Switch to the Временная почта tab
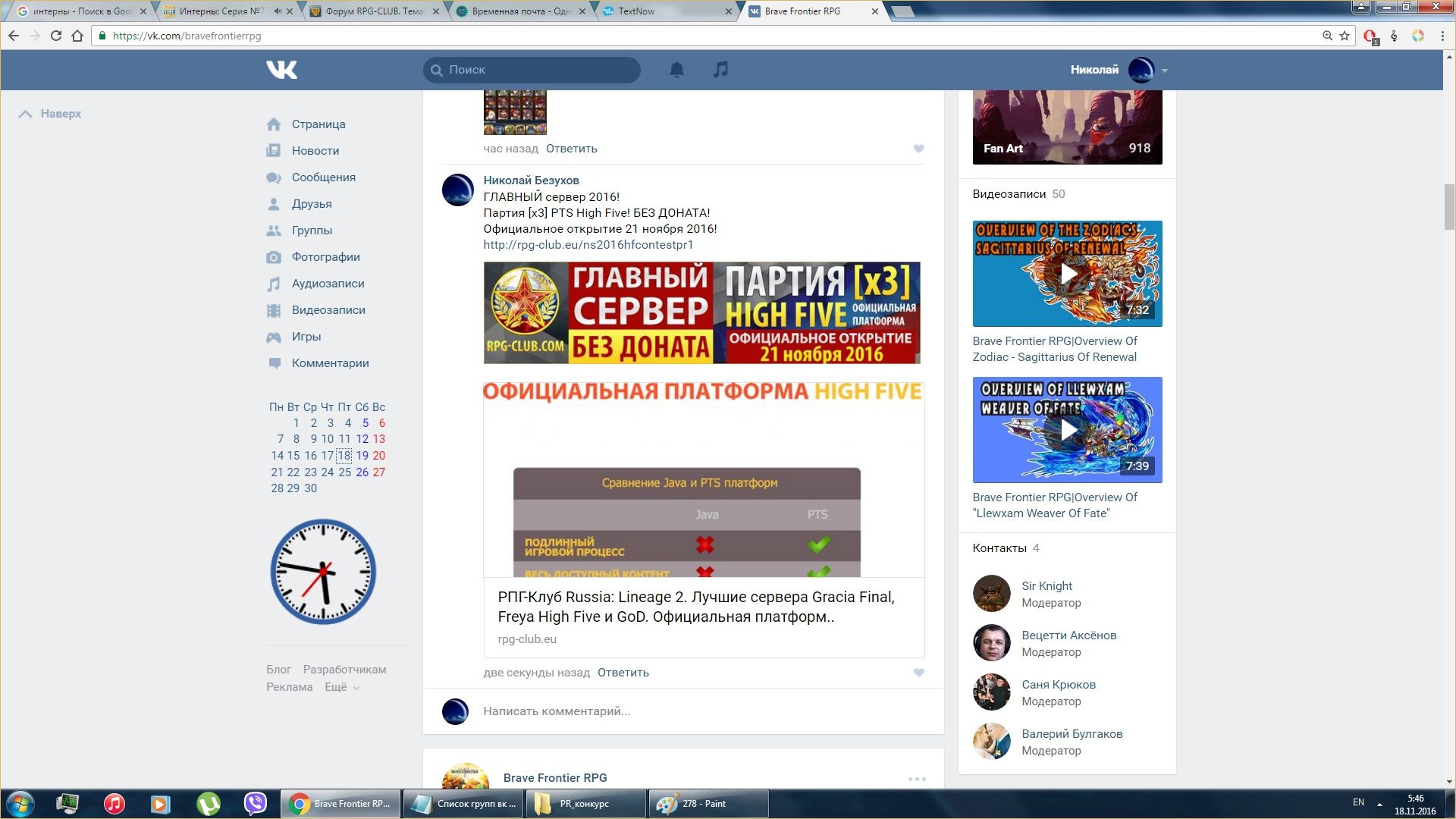 pyautogui.click(x=520, y=11)
